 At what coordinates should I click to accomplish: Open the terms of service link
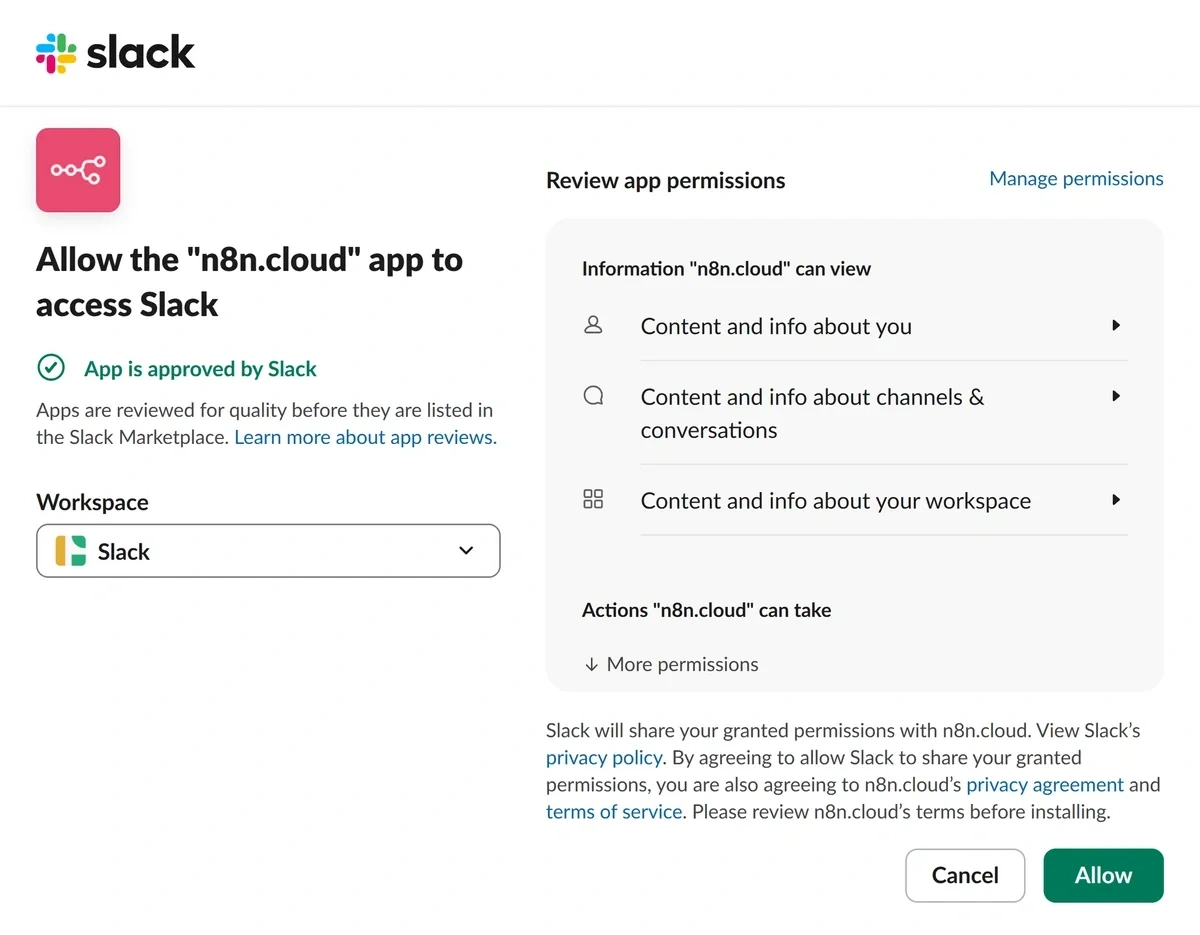pyautogui.click(x=614, y=811)
